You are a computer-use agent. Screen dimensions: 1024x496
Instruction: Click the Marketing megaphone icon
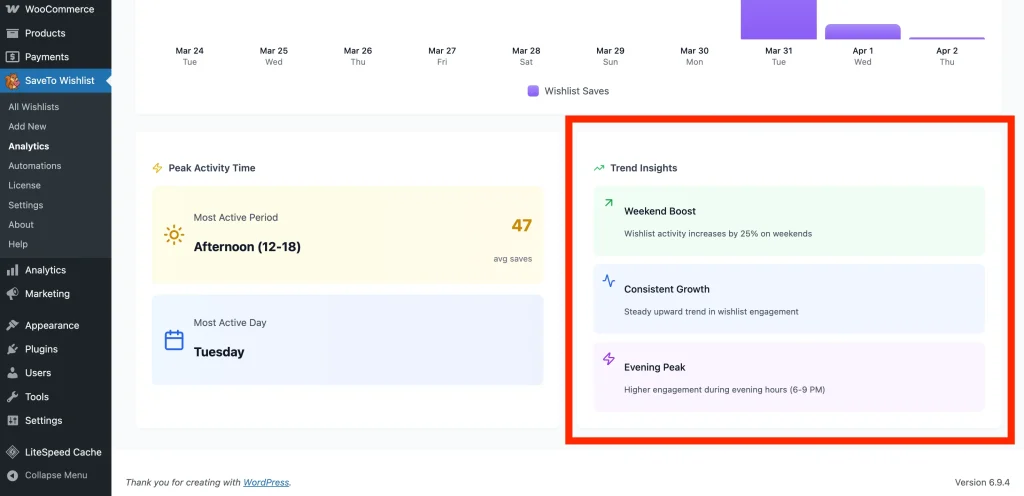click(12, 294)
